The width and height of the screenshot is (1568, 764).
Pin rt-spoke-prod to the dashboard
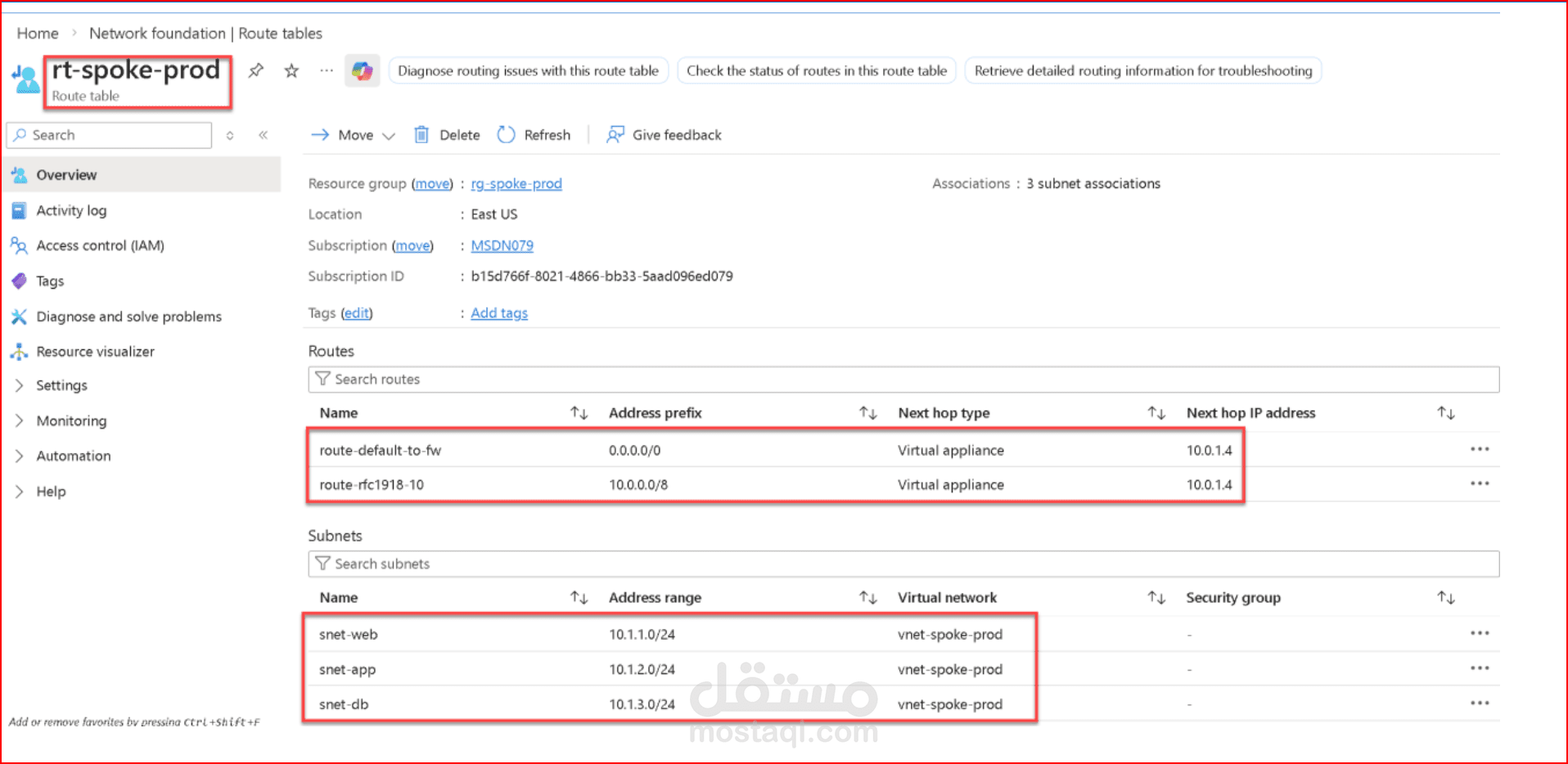tap(255, 71)
